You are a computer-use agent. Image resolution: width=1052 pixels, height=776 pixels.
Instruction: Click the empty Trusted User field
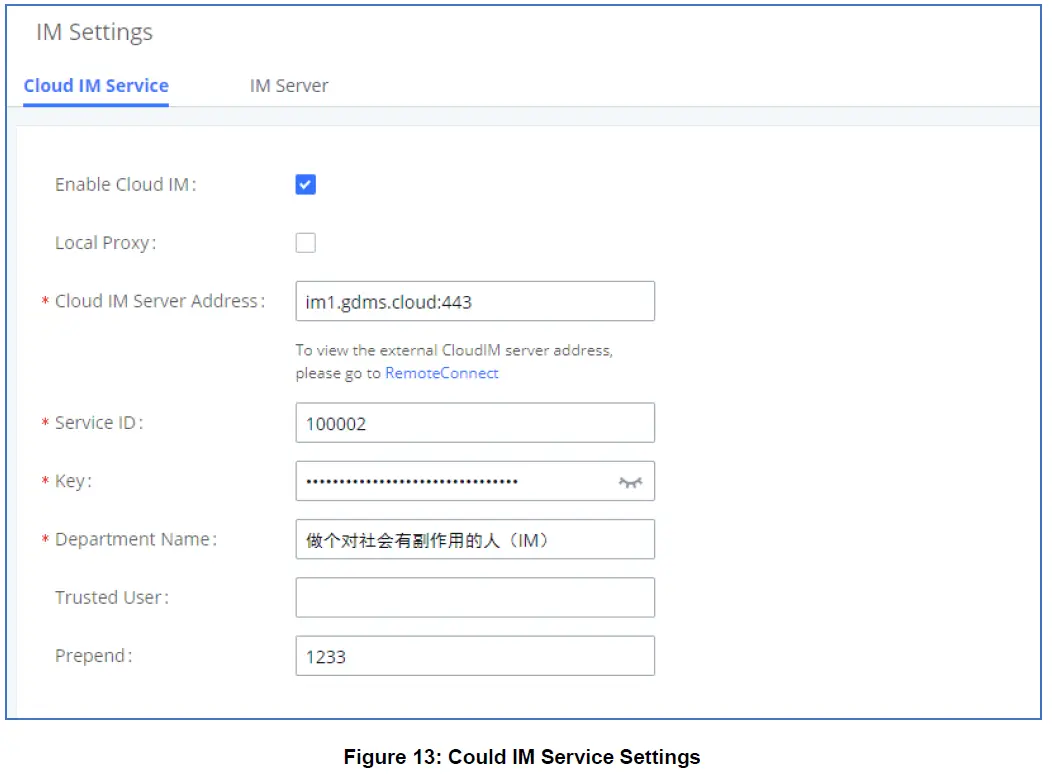[475, 598]
